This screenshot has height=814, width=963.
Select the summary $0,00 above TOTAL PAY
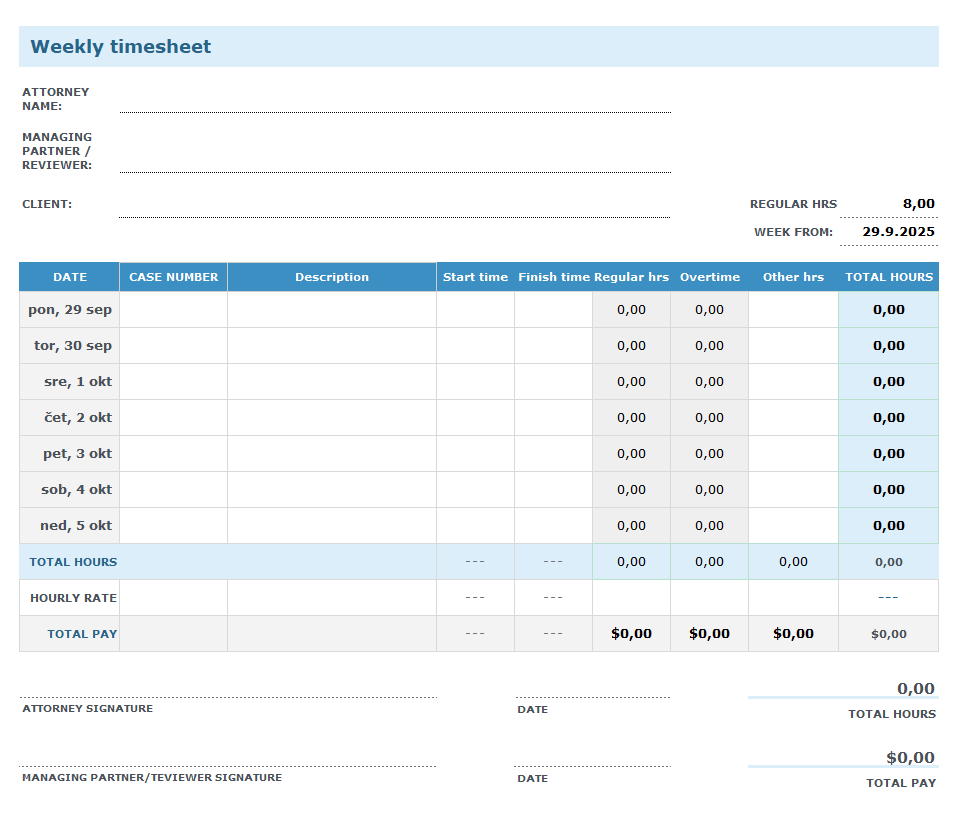click(x=910, y=757)
